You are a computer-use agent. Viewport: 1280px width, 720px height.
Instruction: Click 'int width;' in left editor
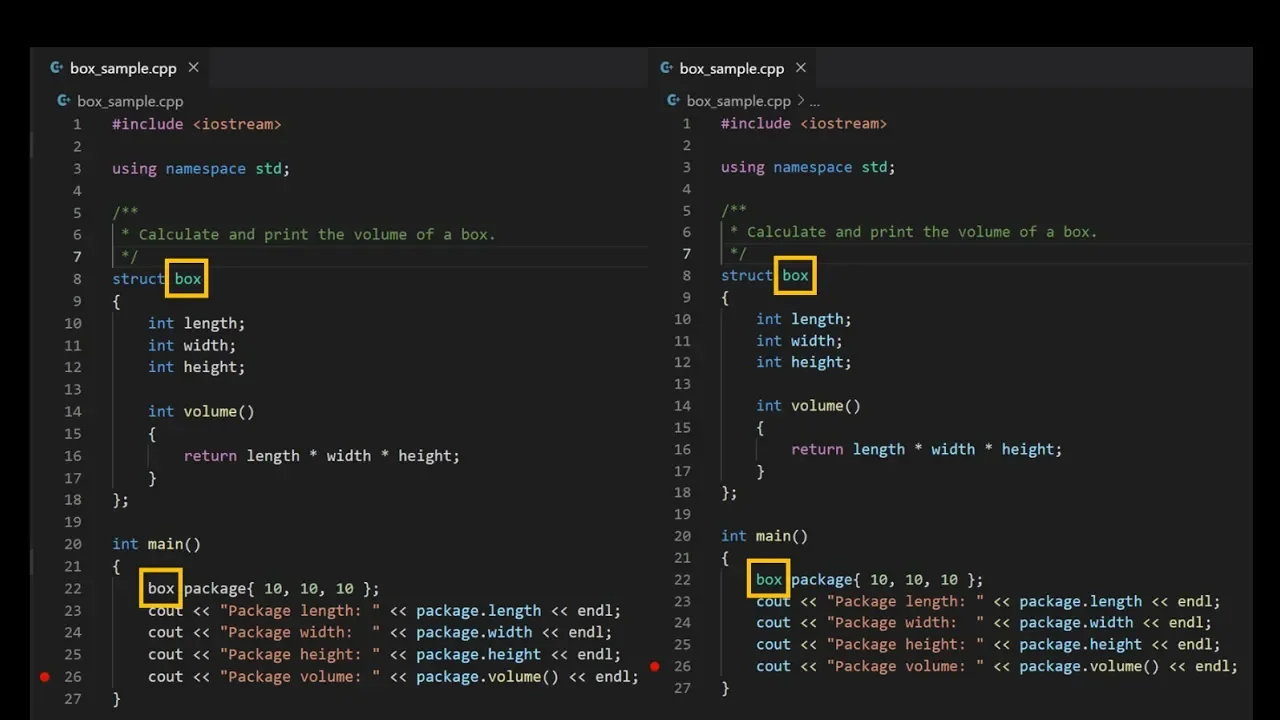(x=192, y=345)
